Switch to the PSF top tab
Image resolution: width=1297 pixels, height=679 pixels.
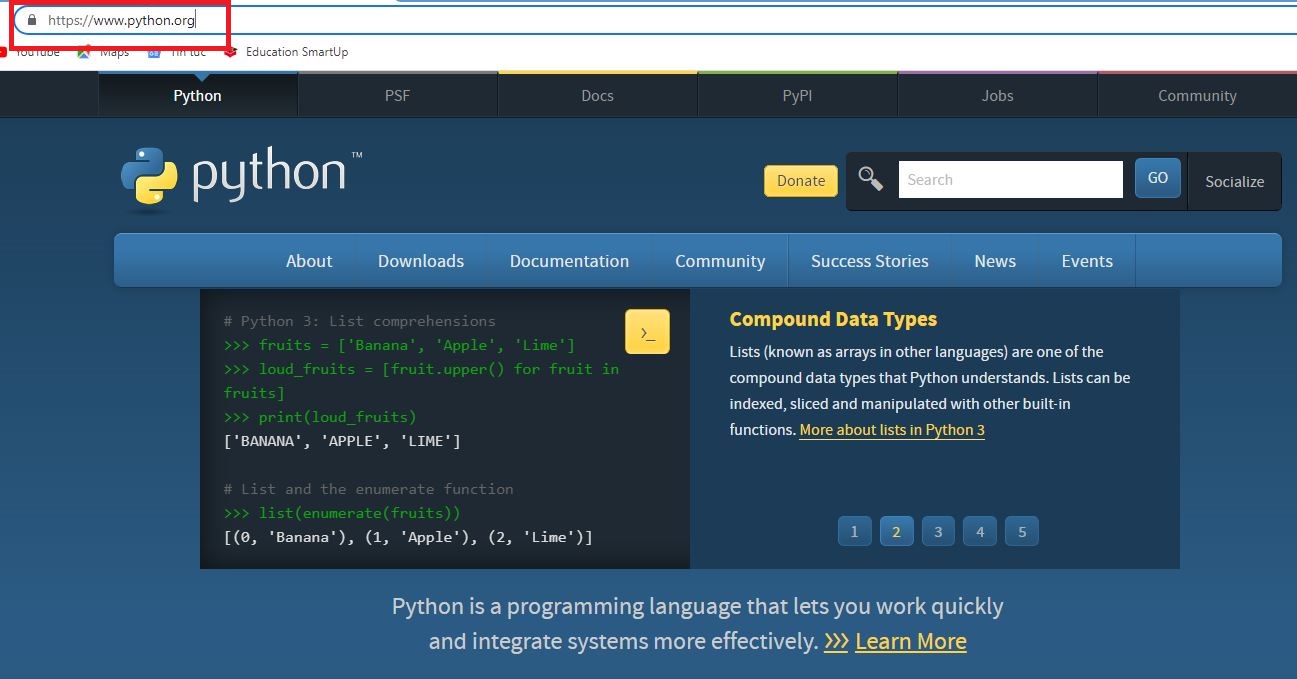pyautogui.click(x=397, y=96)
